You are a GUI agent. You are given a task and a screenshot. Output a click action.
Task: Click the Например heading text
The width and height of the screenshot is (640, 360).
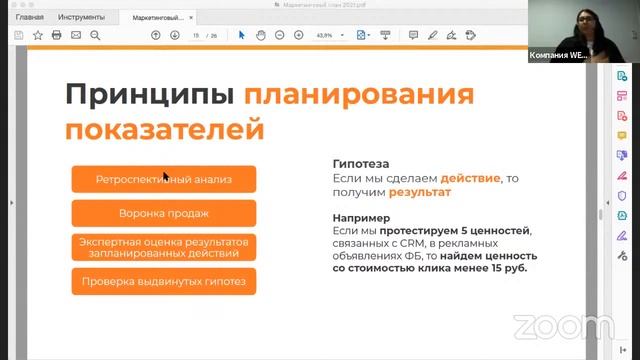tap(361, 218)
